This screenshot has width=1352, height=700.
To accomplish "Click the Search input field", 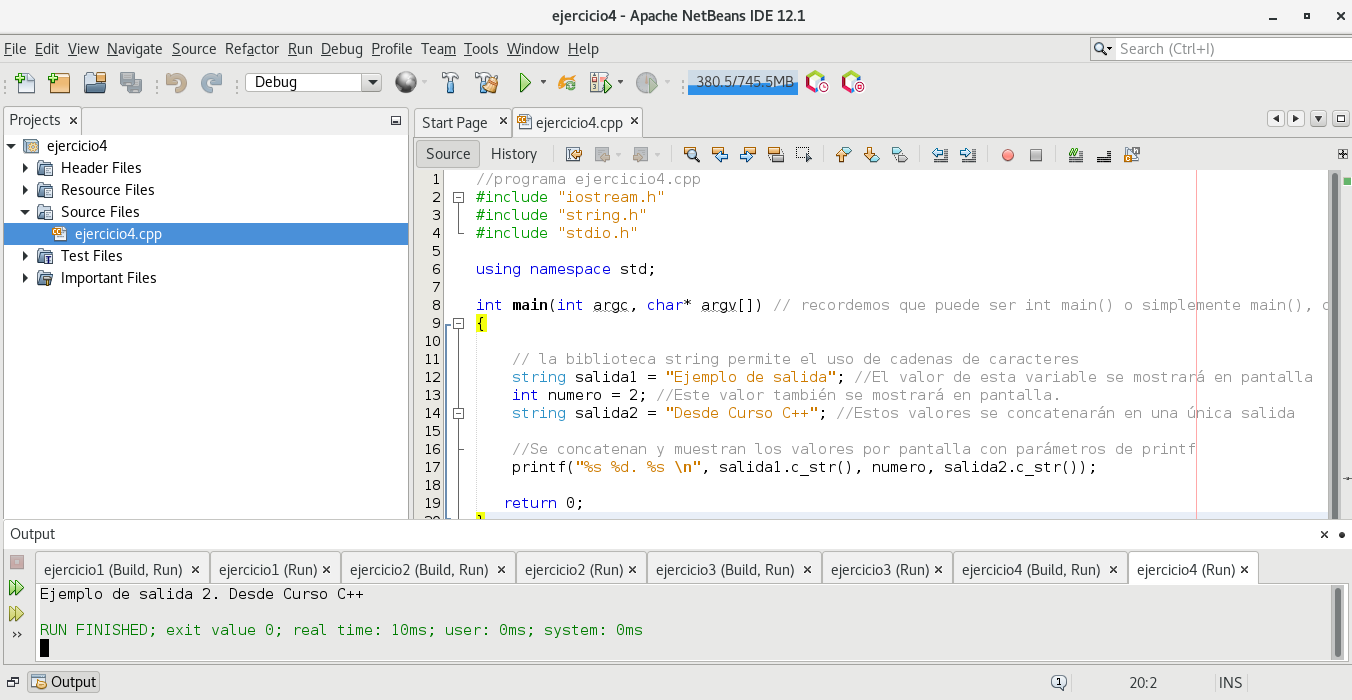I will pos(1225,49).
